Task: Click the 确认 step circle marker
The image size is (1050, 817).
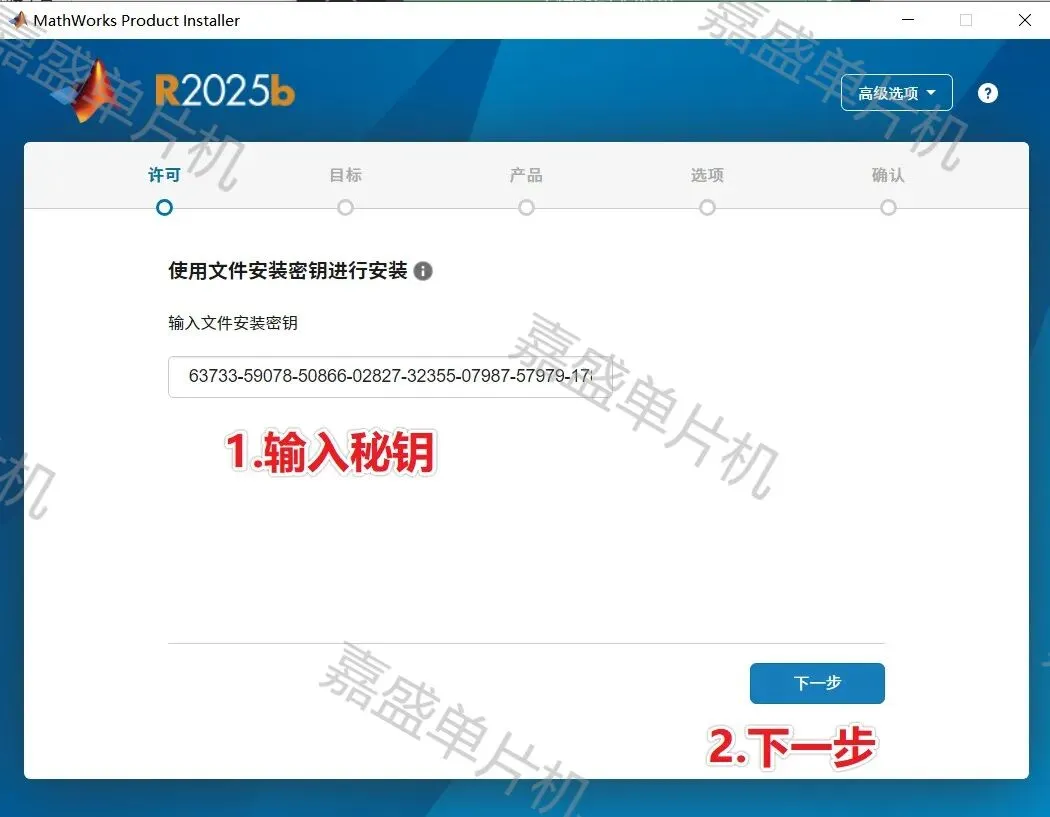Action: 888,208
